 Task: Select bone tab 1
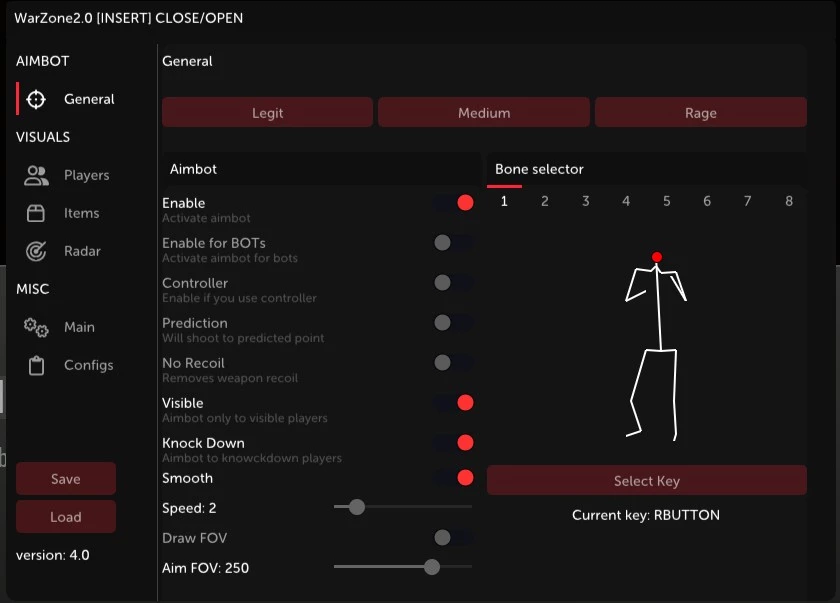pyautogui.click(x=504, y=201)
